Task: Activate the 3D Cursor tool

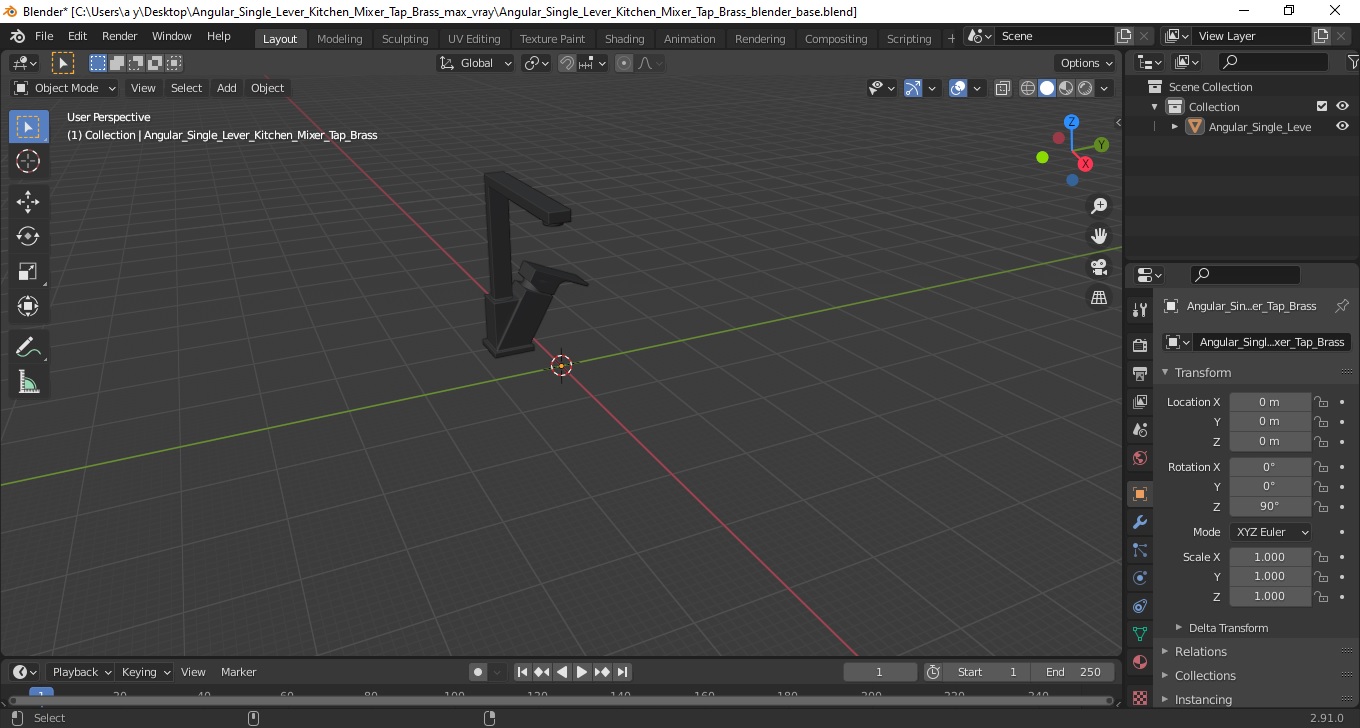Action: 28,161
